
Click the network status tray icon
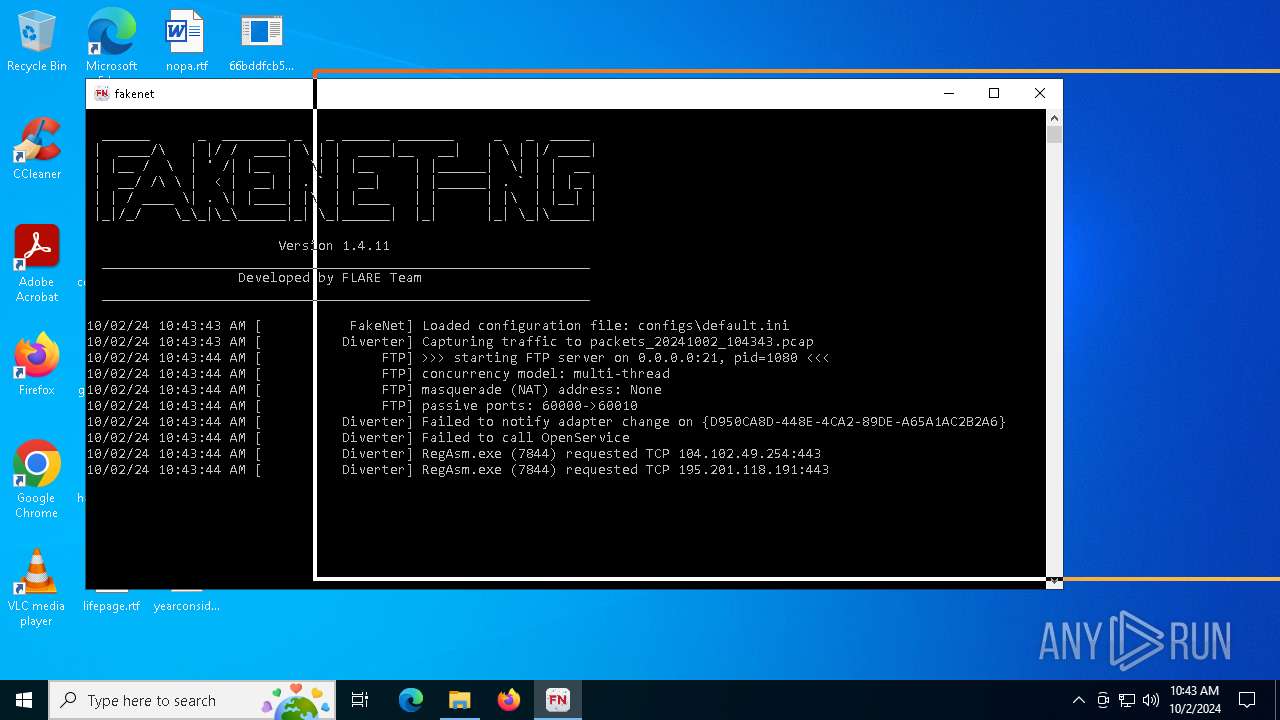[x=1127, y=700]
